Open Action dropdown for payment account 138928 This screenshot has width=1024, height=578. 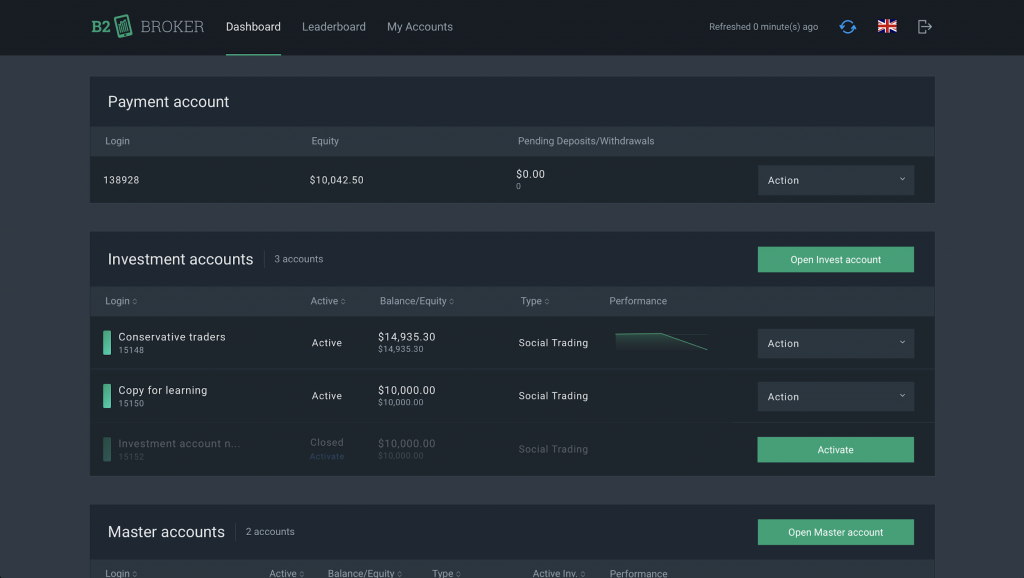[x=835, y=180]
